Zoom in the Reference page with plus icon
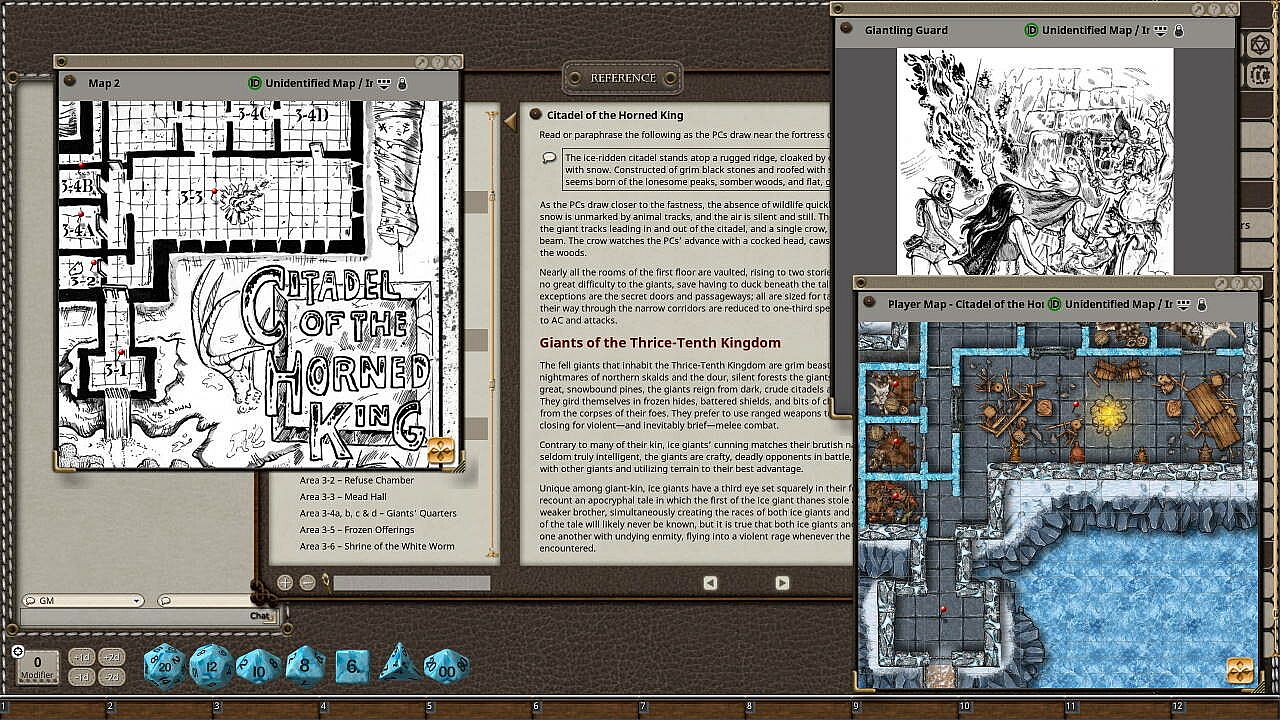The image size is (1280, 720). pyautogui.click(x=285, y=583)
